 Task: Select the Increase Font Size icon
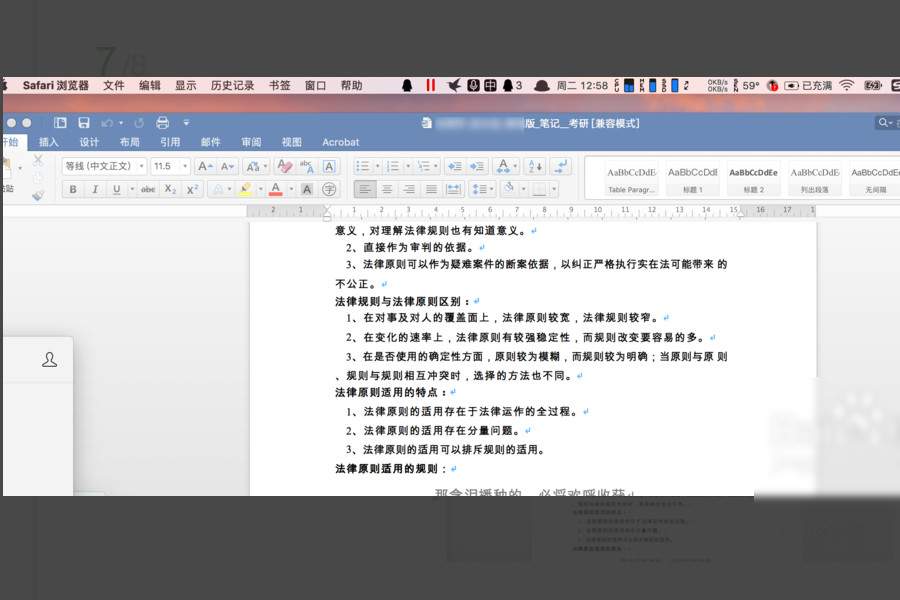[204, 164]
